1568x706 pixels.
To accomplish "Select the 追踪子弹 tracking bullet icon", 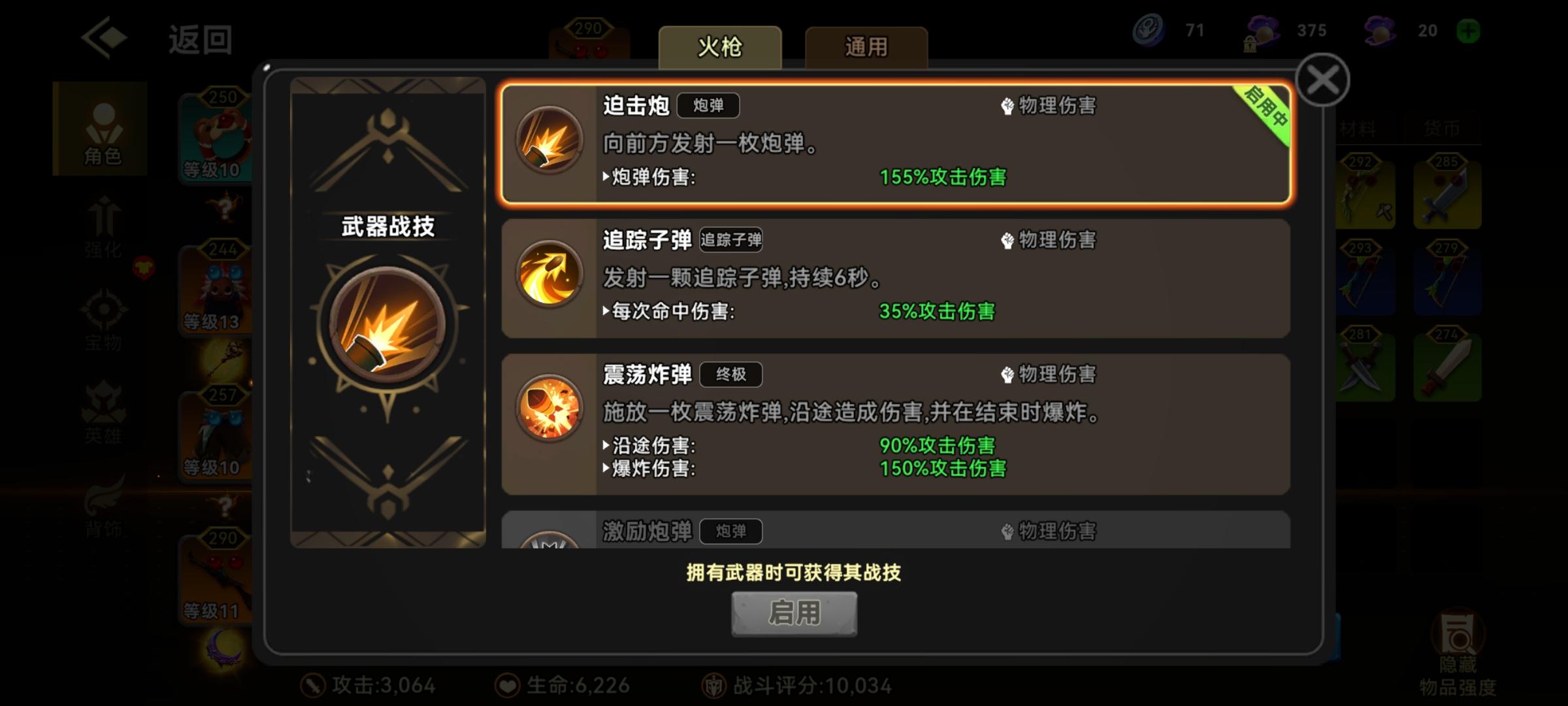I will [x=549, y=274].
